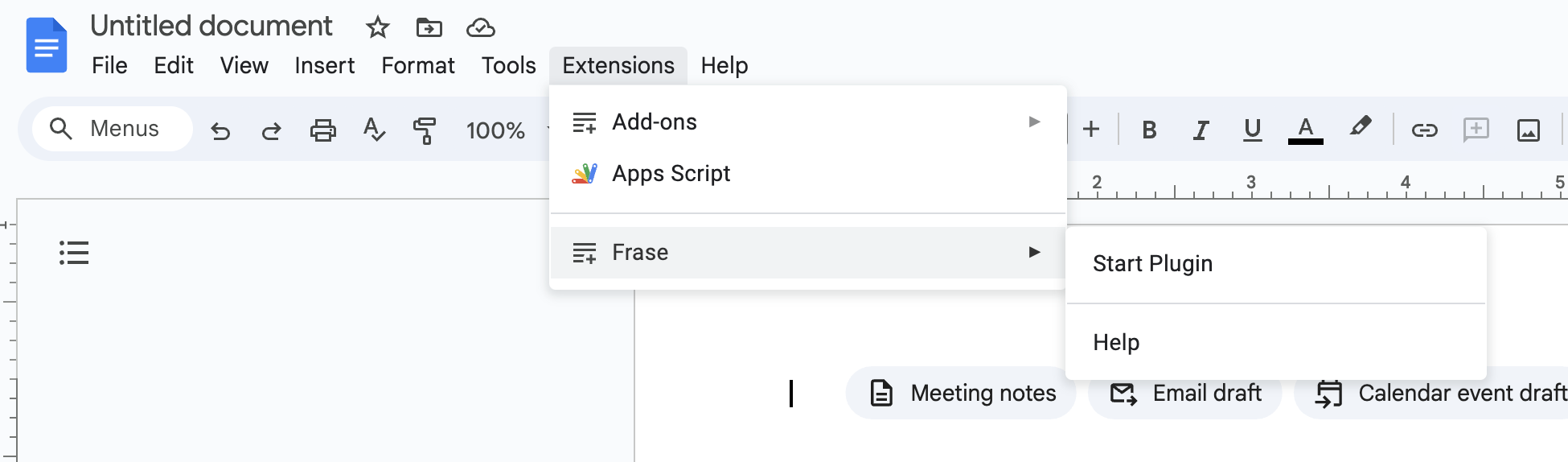Image resolution: width=1568 pixels, height=462 pixels.
Task: Click the redo arrow icon
Action: 272,130
